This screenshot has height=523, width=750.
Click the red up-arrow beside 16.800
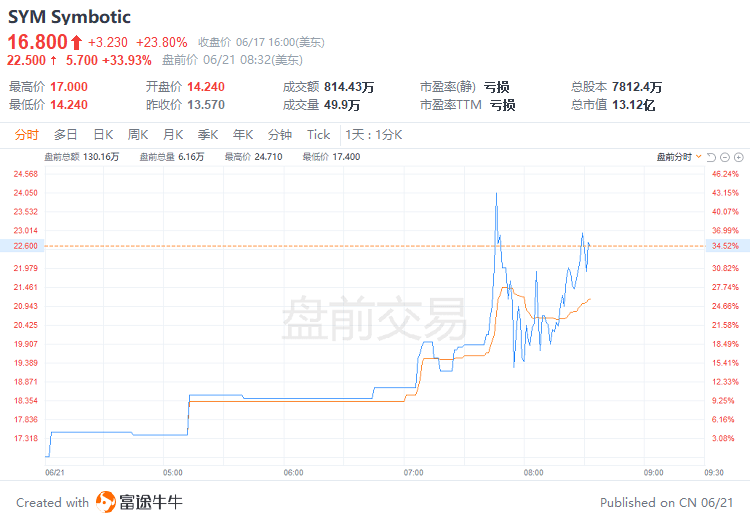pos(77,43)
